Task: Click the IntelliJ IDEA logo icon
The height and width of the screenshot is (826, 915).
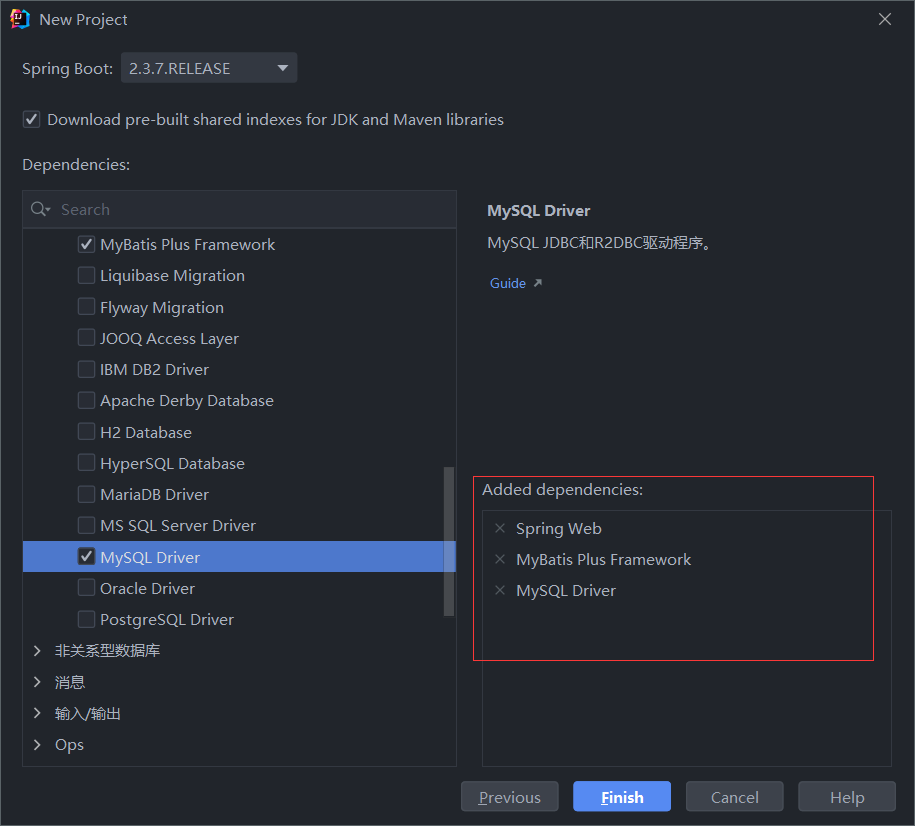Action: (x=20, y=19)
